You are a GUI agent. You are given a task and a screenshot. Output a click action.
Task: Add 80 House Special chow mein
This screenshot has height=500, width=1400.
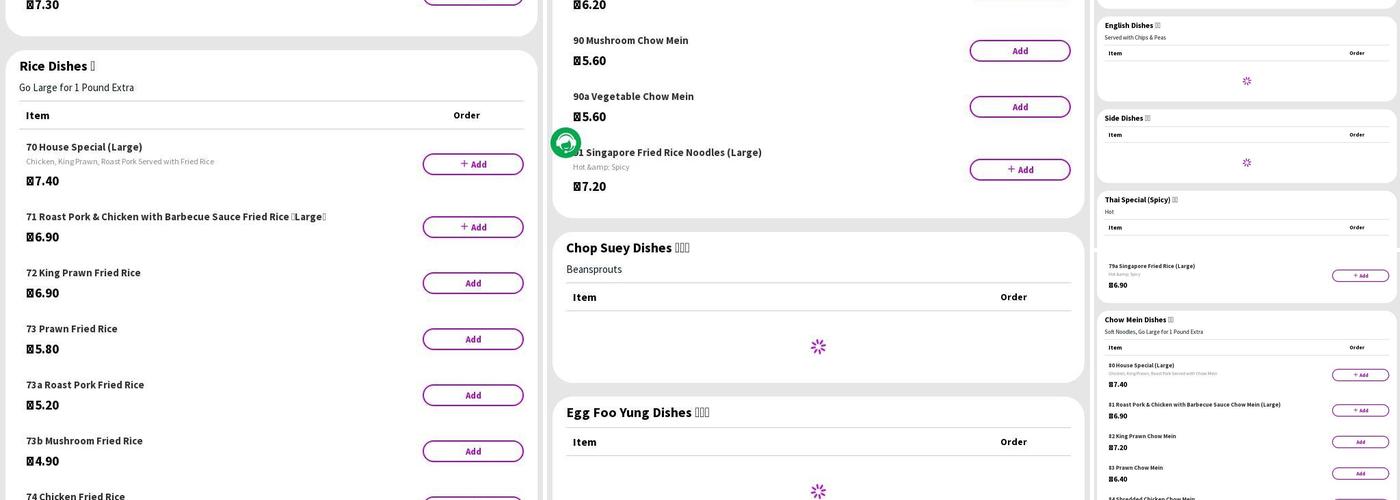[1360, 375]
